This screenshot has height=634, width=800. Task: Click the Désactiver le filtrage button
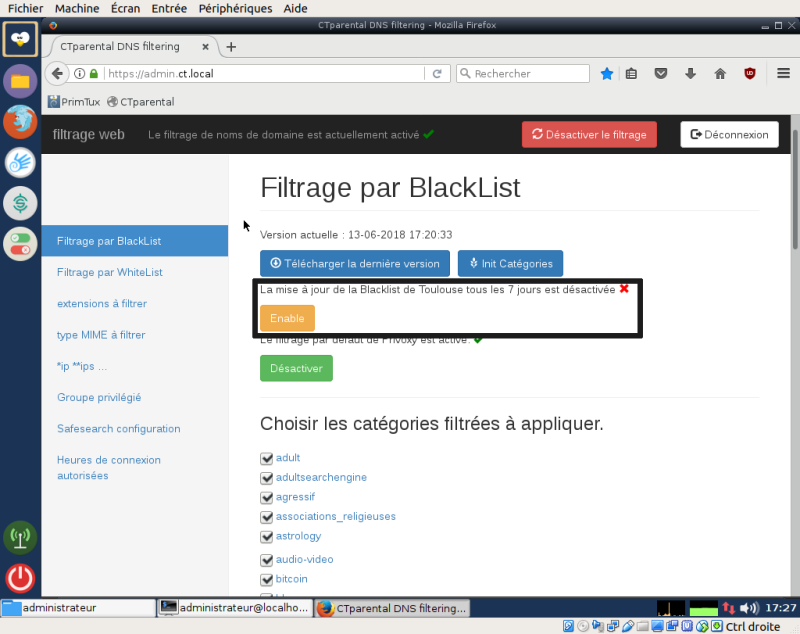pos(589,135)
